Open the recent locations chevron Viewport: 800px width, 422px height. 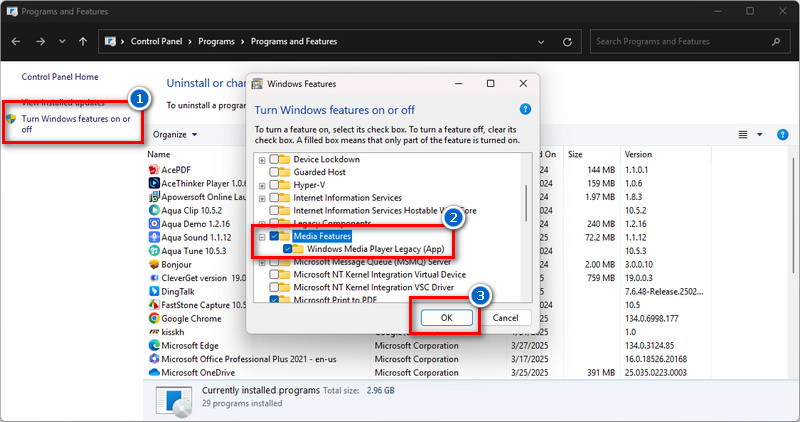coord(62,41)
